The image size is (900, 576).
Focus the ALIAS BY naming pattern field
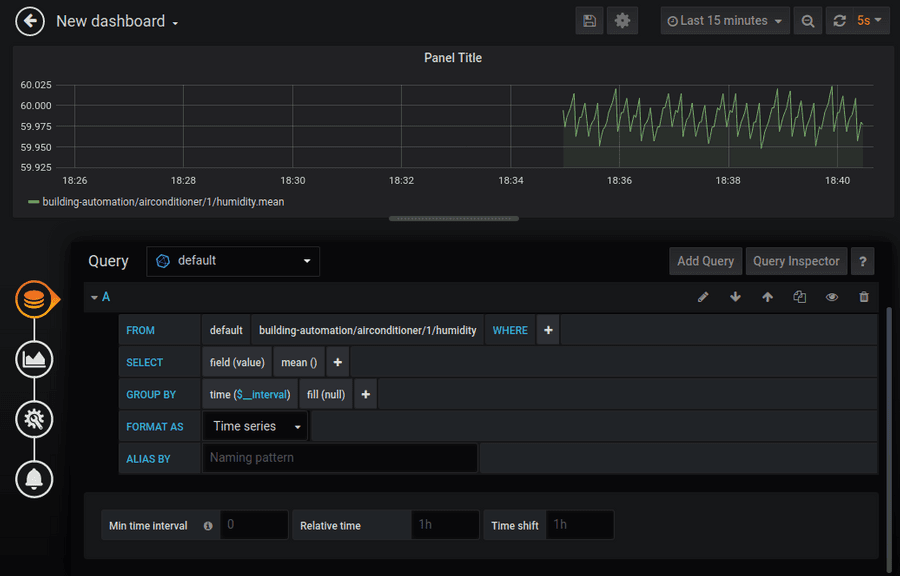340,458
